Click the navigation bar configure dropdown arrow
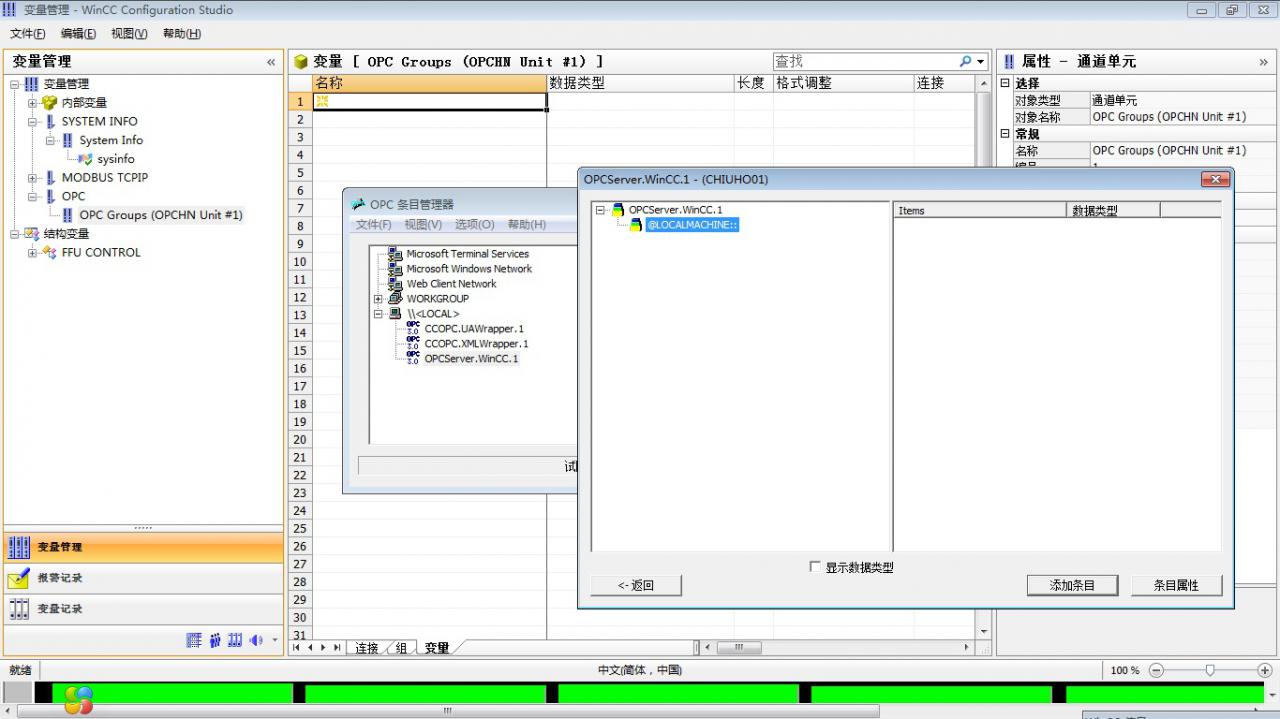1280x719 pixels. 276,640
